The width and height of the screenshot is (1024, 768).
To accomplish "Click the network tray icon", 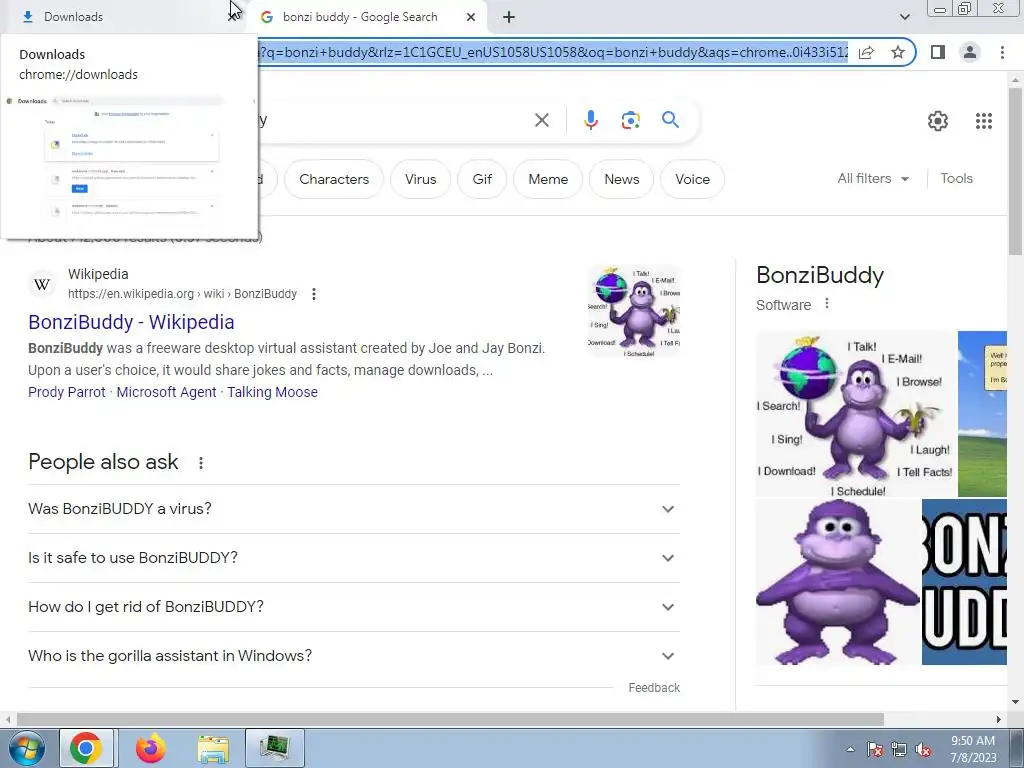I will pos(899,749).
